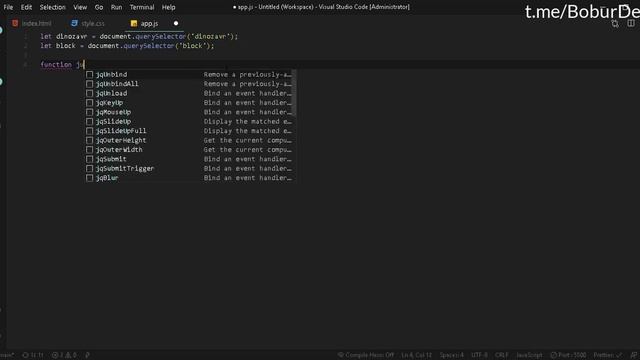The image size is (640, 360).
Task: Open the Run menu
Action: (116, 7)
